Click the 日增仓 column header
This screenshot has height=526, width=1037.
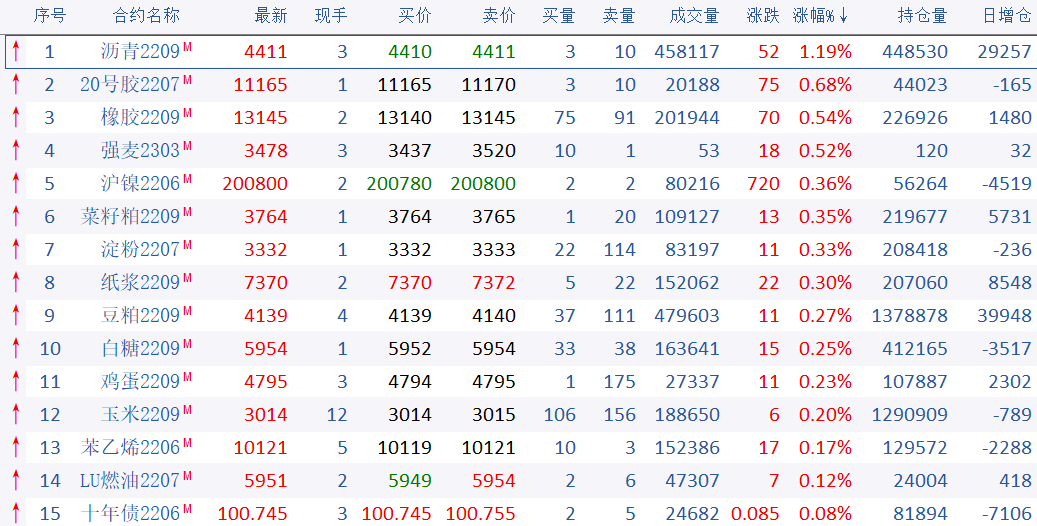[x=1006, y=16]
